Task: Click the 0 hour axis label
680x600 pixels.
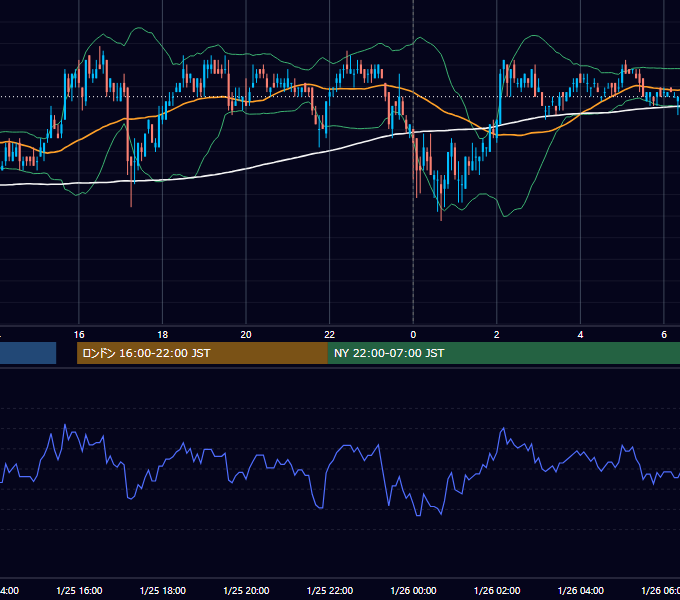Action: tap(413, 335)
